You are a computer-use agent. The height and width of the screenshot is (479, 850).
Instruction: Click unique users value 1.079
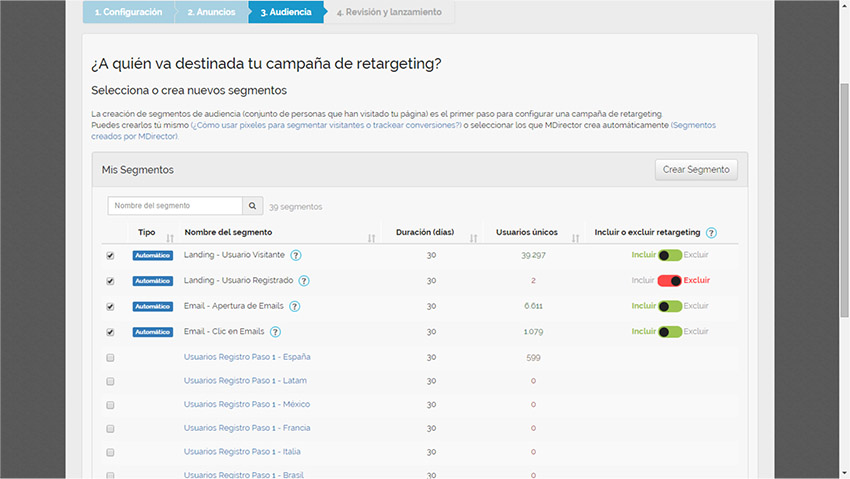point(533,332)
